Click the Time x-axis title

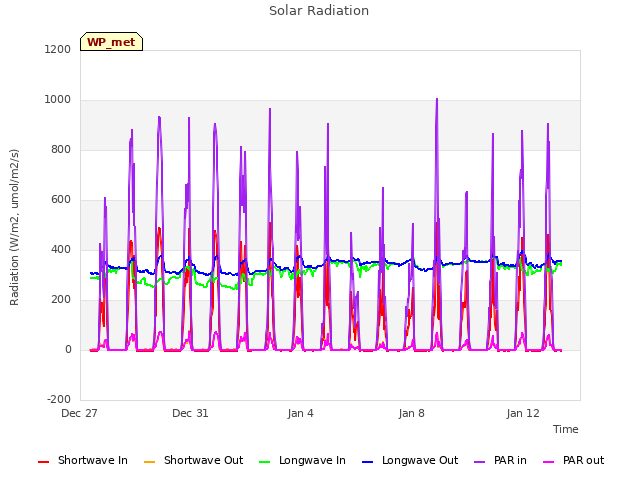coord(566,429)
